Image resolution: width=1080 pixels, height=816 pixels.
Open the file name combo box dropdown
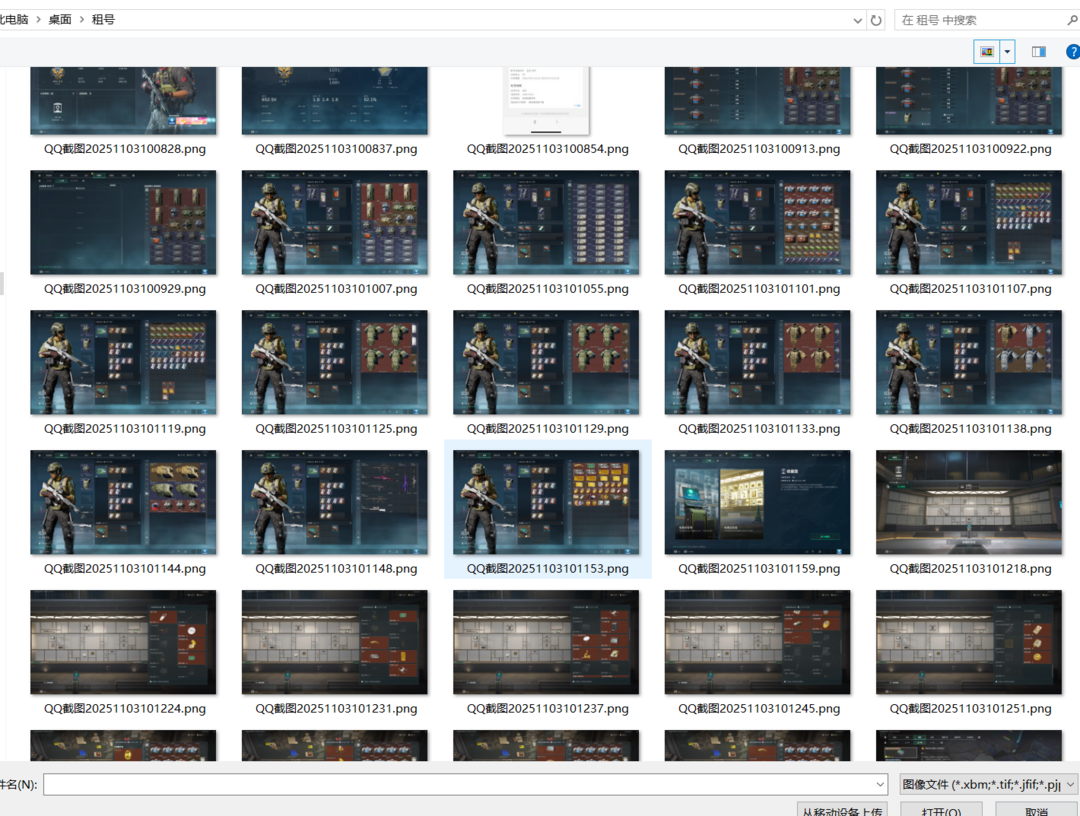pyautogui.click(x=880, y=785)
